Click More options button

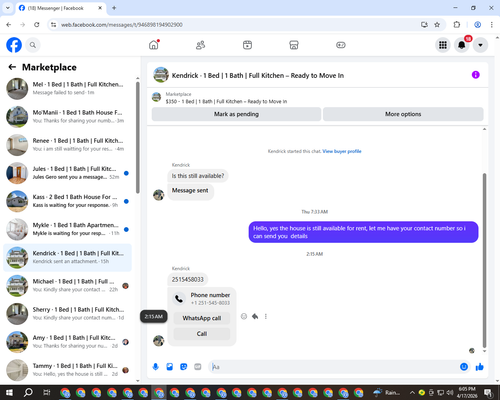(x=403, y=114)
